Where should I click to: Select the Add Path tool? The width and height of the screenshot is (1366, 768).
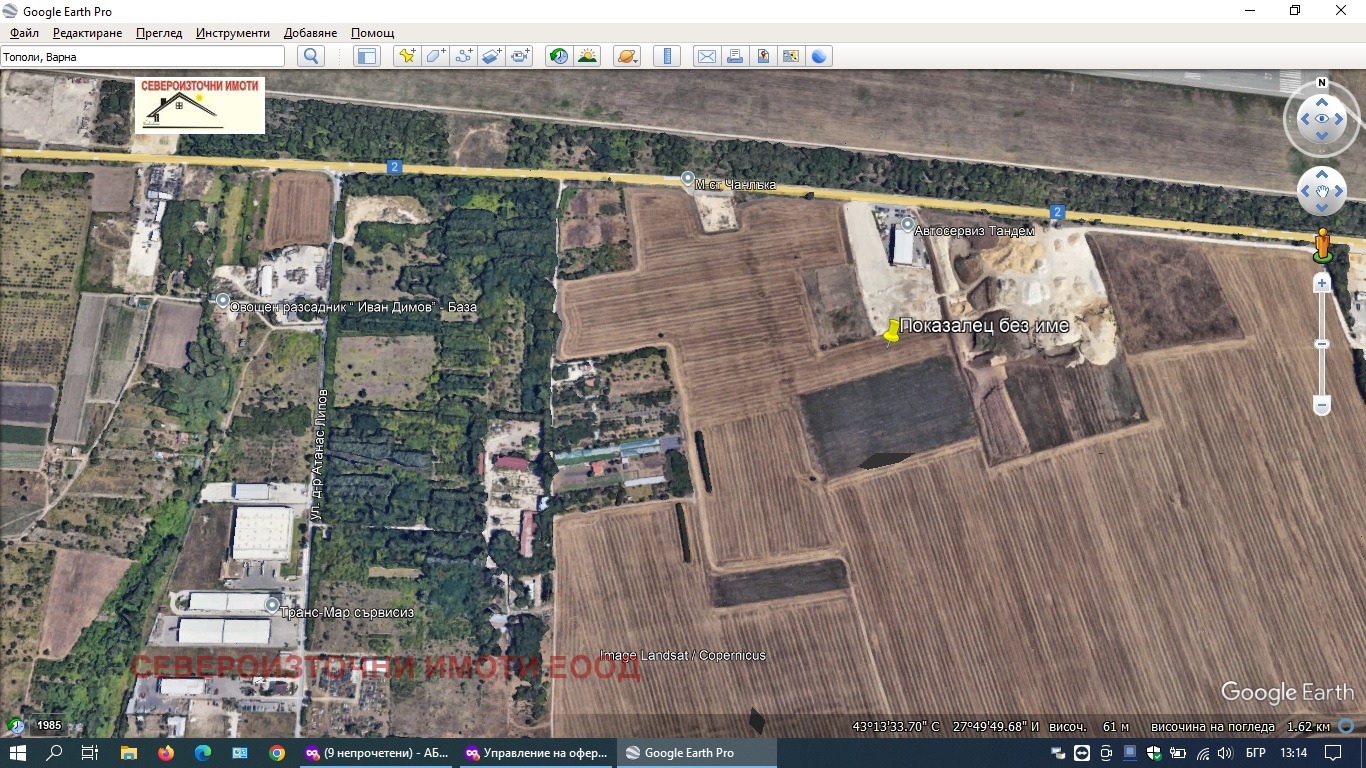[463, 56]
